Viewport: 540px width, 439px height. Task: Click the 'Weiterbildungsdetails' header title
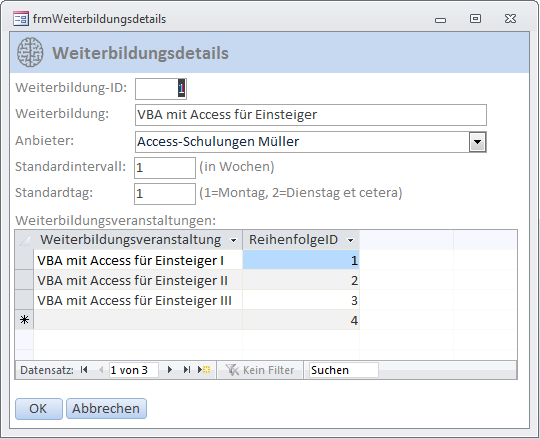coord(140,53)
